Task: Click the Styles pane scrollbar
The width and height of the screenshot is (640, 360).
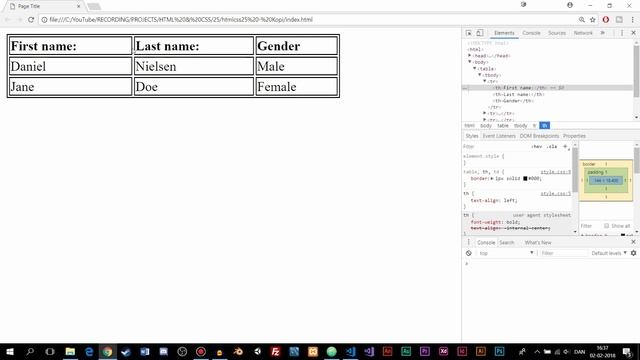Action: tap(575, 169)
